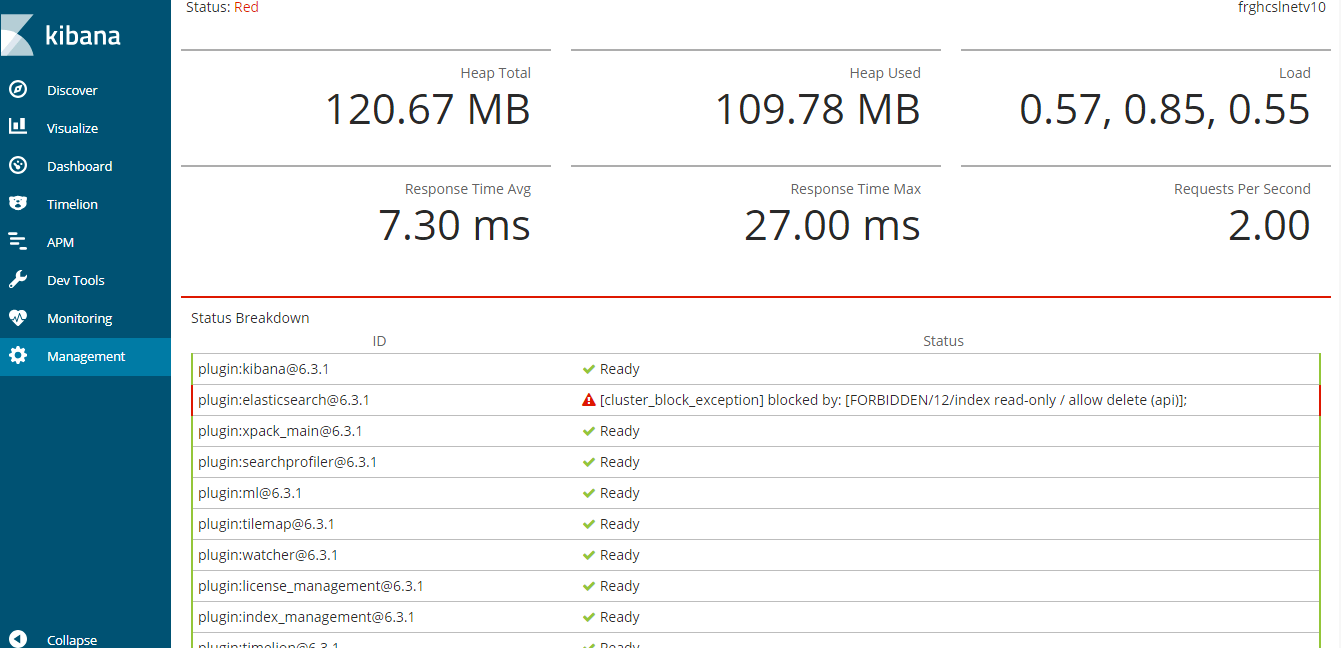This screenshot has width=1341, height=648.
Task: Click the Status column header
Action: point(943,341)
